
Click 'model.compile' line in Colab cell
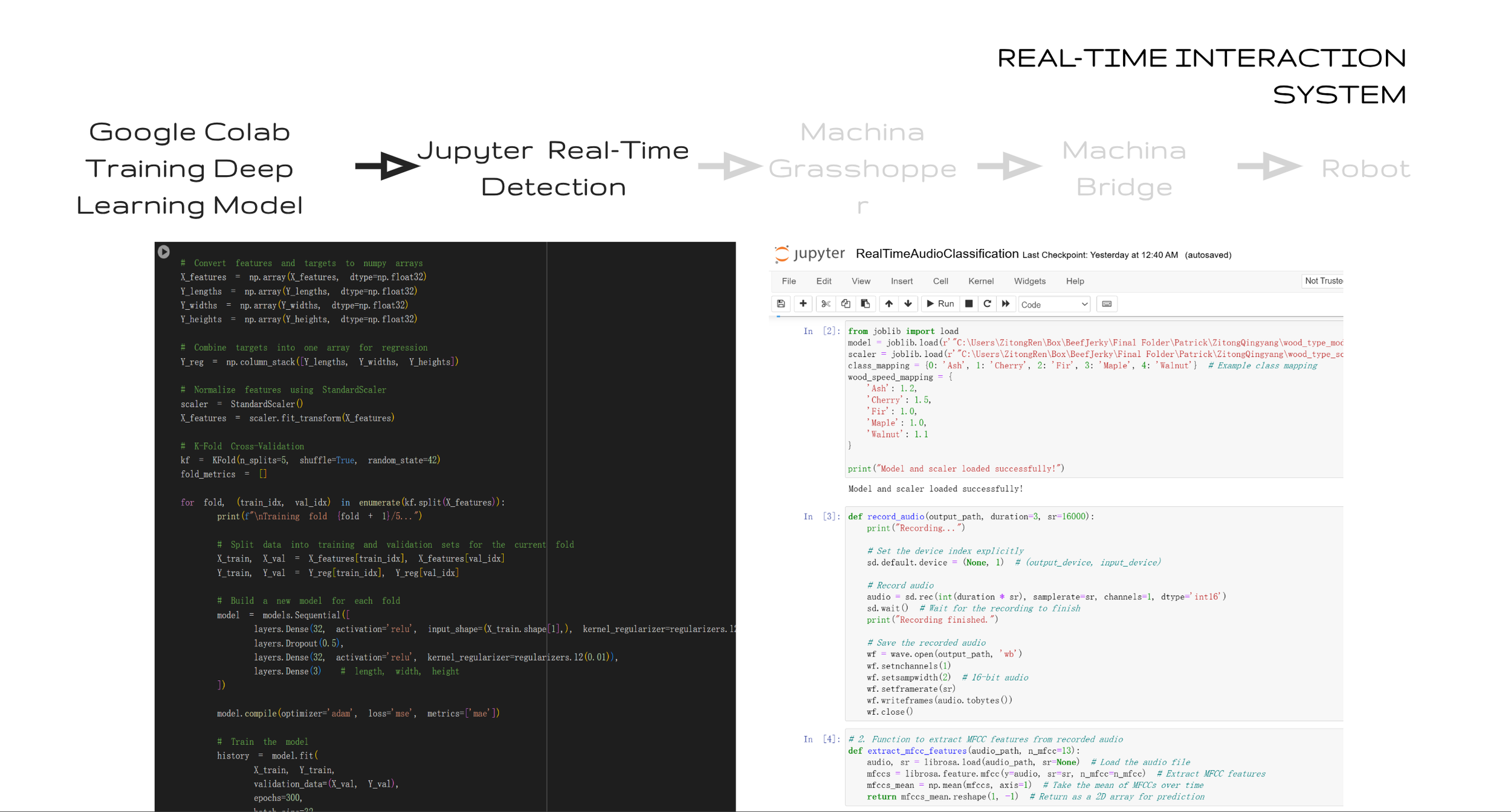[x=358, y=714]
